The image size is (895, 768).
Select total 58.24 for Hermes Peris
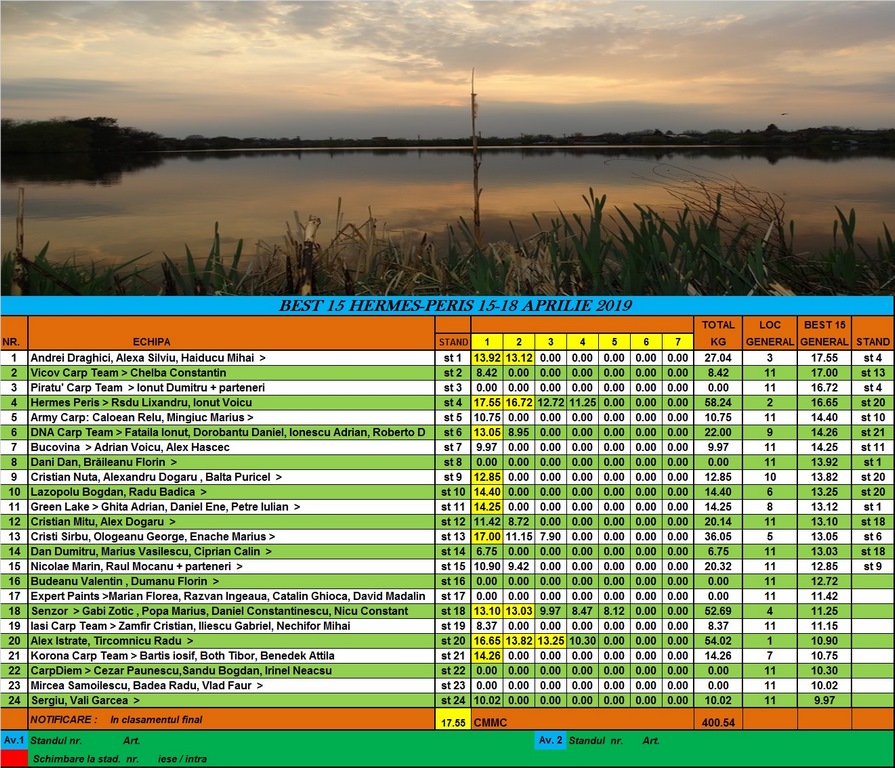pos(718,402)
